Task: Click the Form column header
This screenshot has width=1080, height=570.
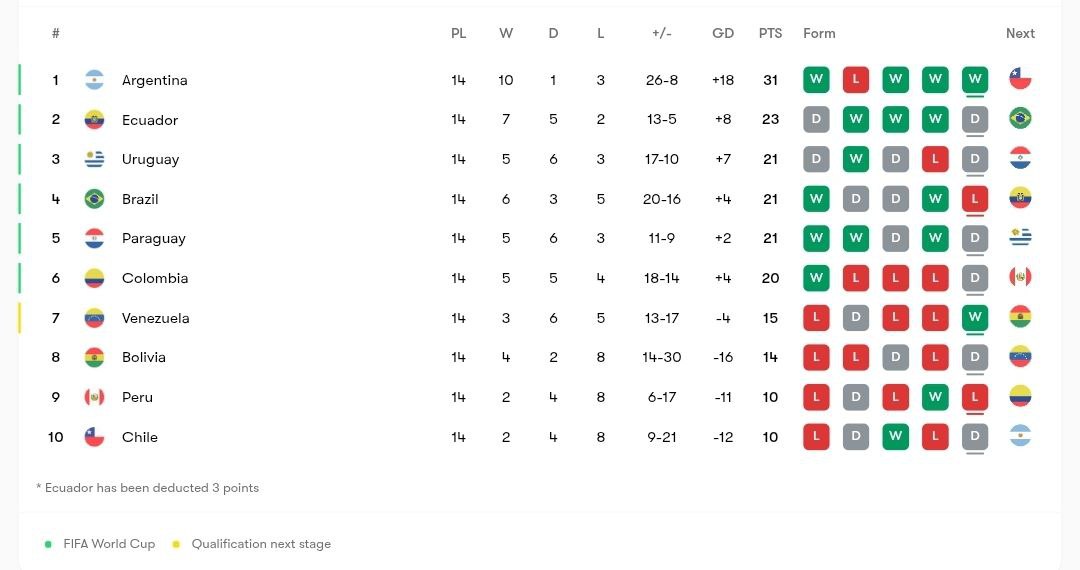Action: pyautogui.click(x=819, y=33)
